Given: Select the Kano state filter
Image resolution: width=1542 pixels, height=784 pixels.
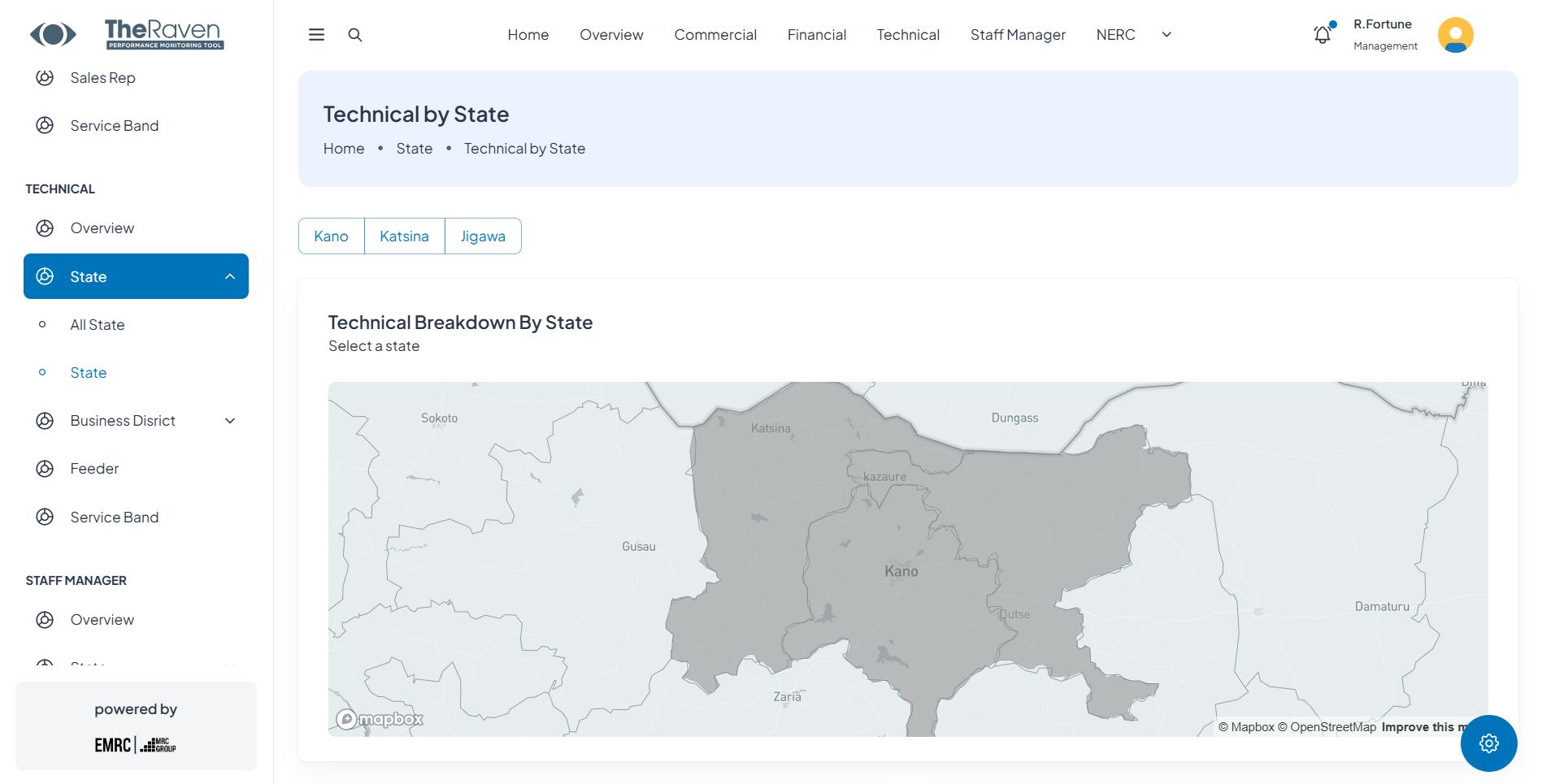Looking at the screenshot, I should point(331,236).
